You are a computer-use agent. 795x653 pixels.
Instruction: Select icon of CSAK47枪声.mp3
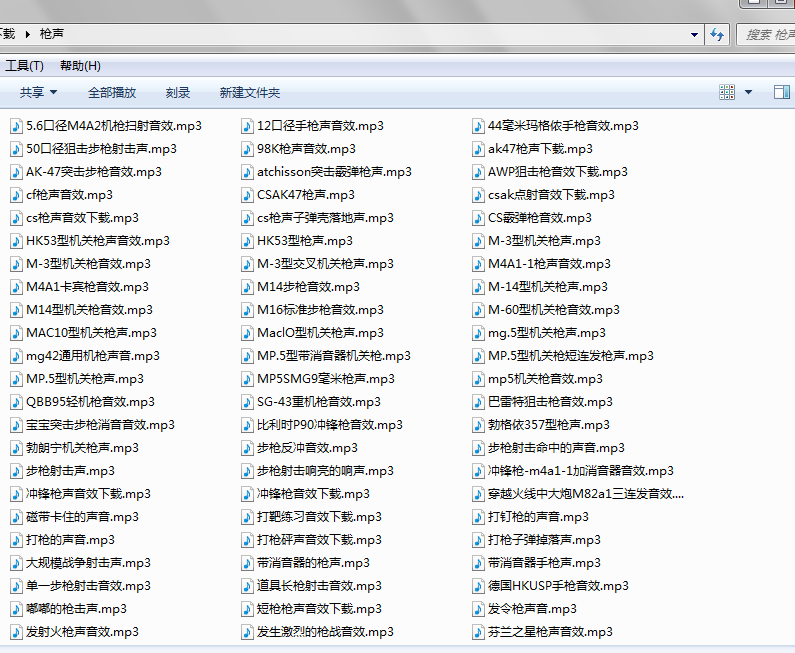pos(247,195)
